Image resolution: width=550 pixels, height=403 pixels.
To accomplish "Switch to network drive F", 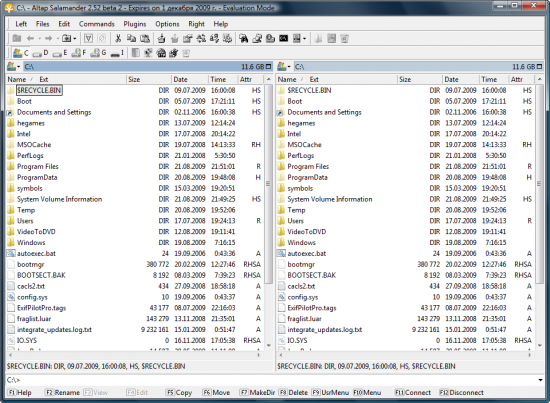I will pos(79,53).
